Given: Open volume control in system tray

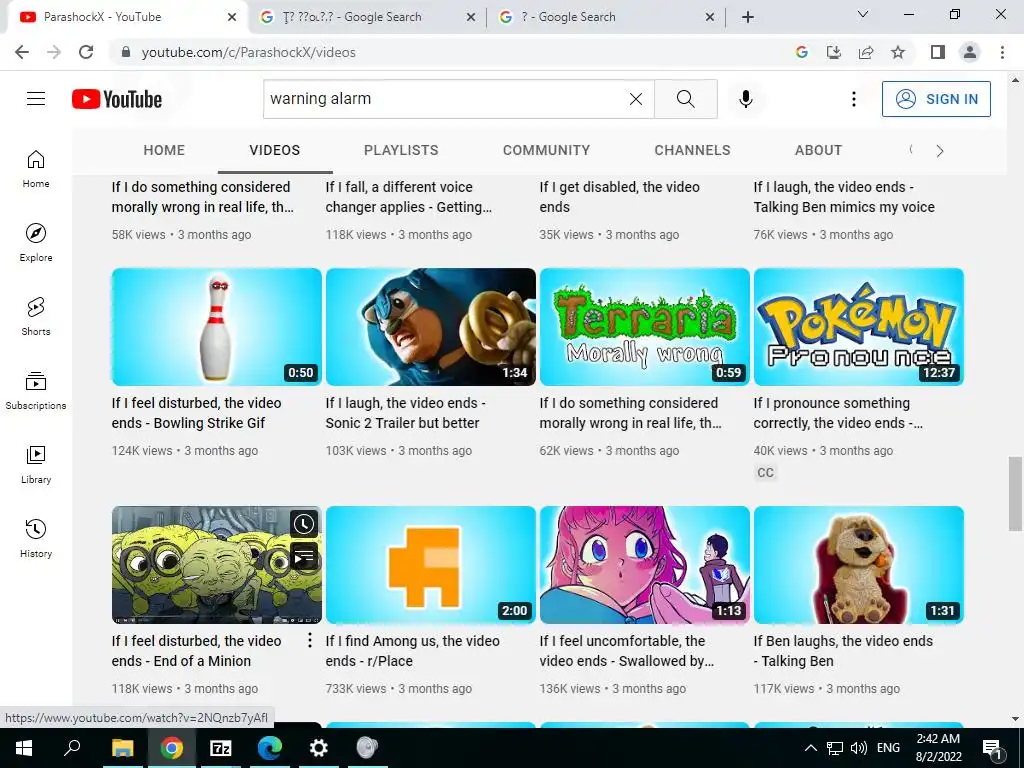Looking at the screenshot, I should pyautogui.click(x=859, y=748).
